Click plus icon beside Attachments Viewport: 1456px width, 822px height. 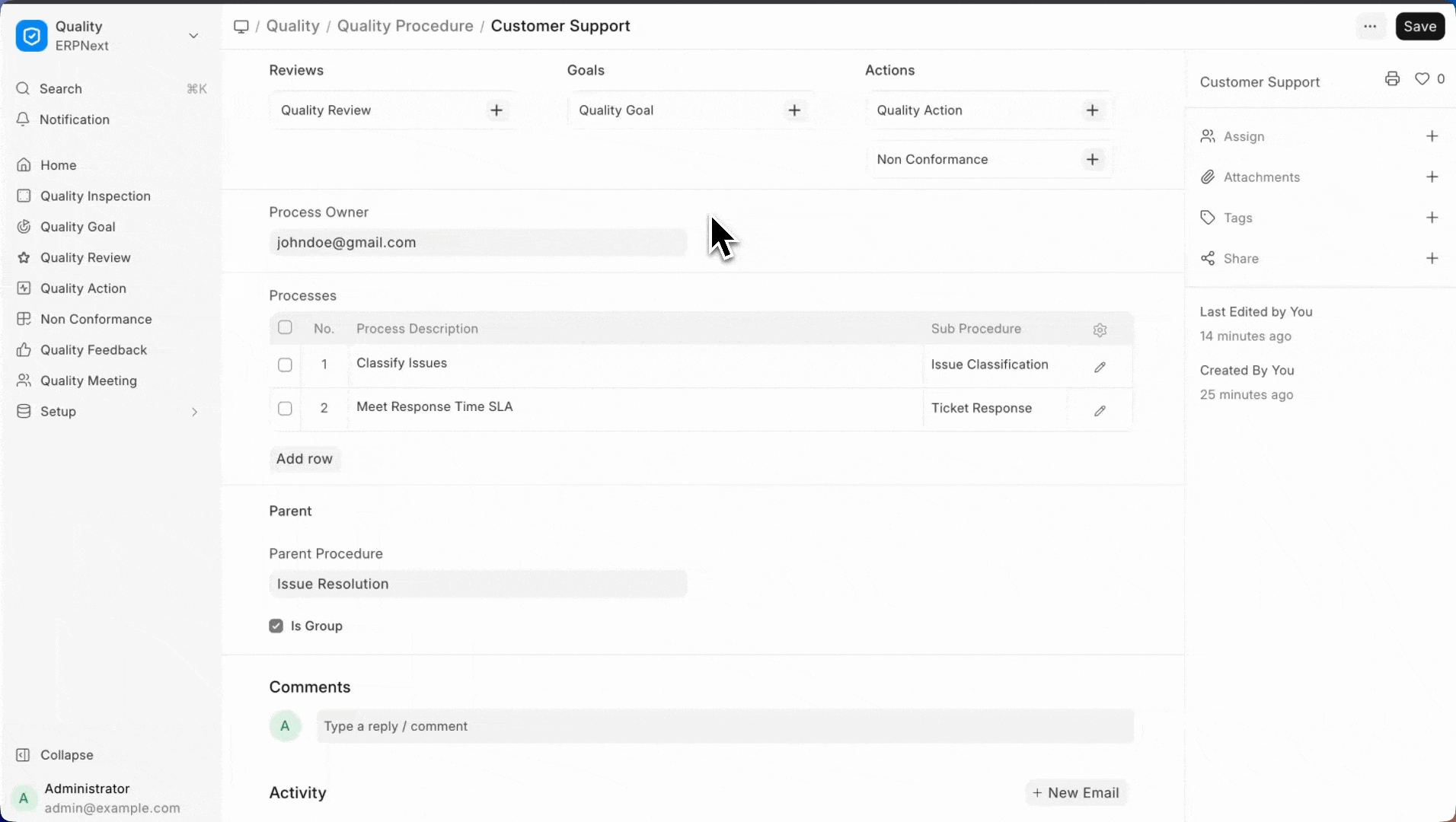click(1432, 177)
